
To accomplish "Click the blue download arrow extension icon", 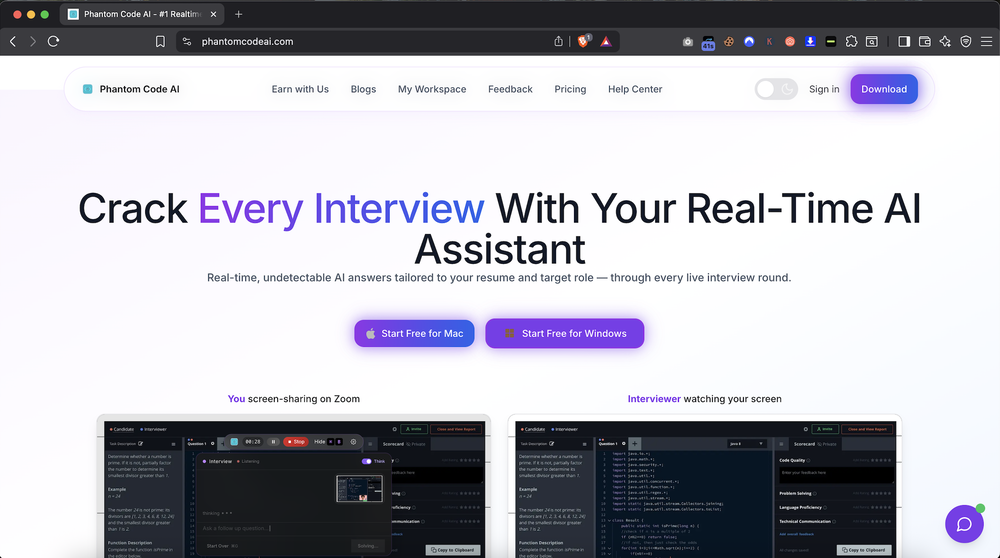I will [810, 41].
